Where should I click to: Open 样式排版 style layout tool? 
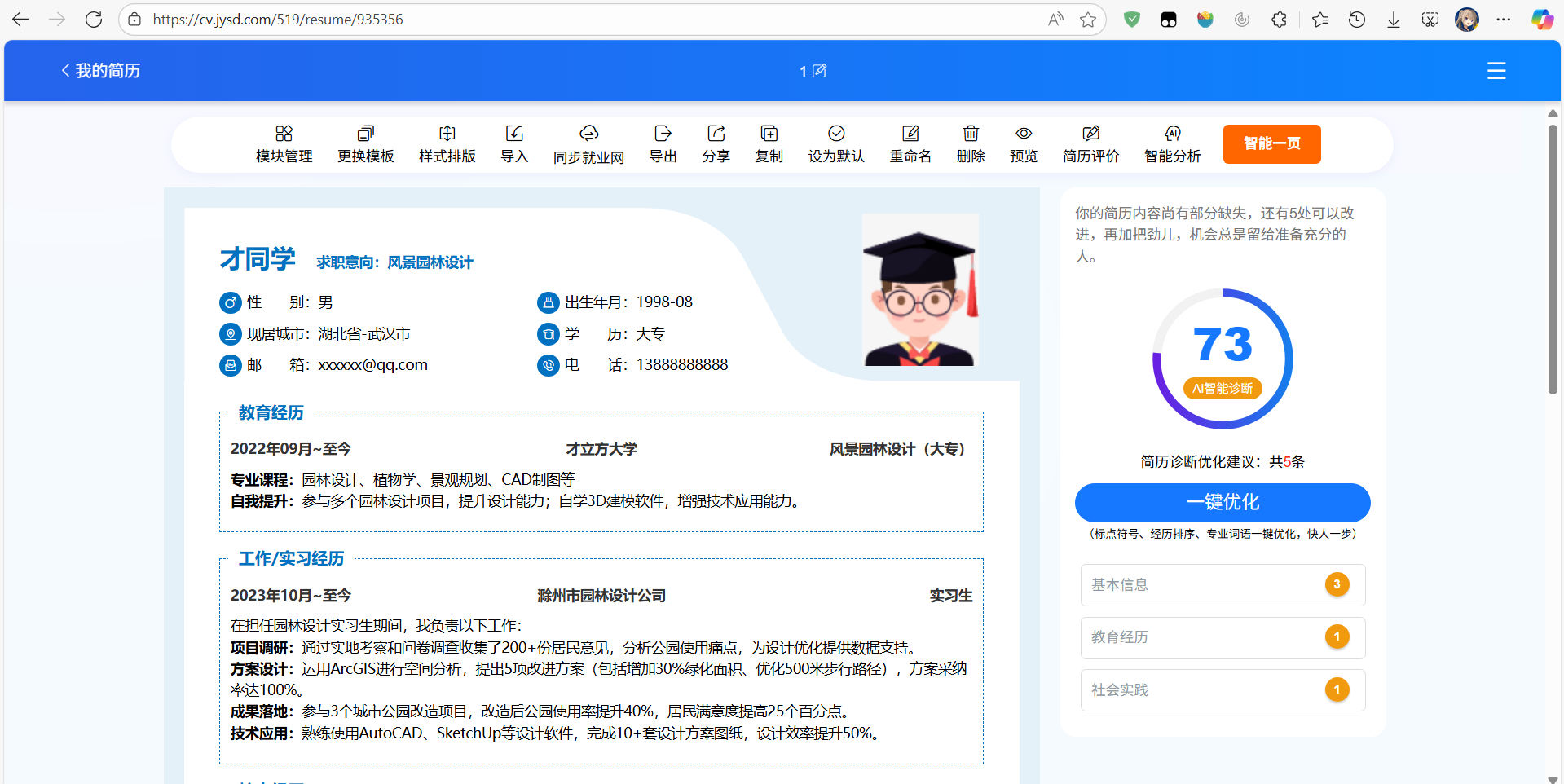[x=446, y=143]
